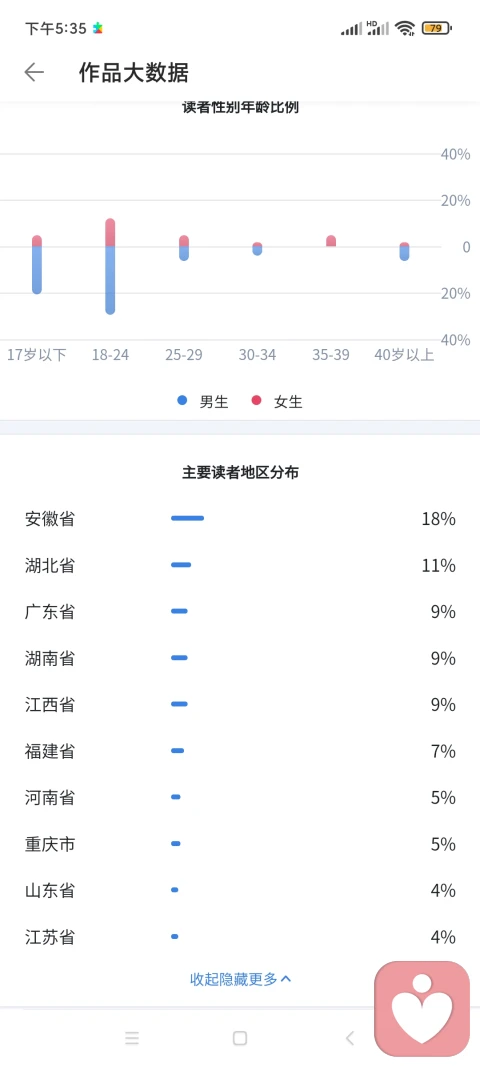Tap the 主要读者地区分布 section heading
This screenshot has height=1067, width=480.
pos(240,472)
